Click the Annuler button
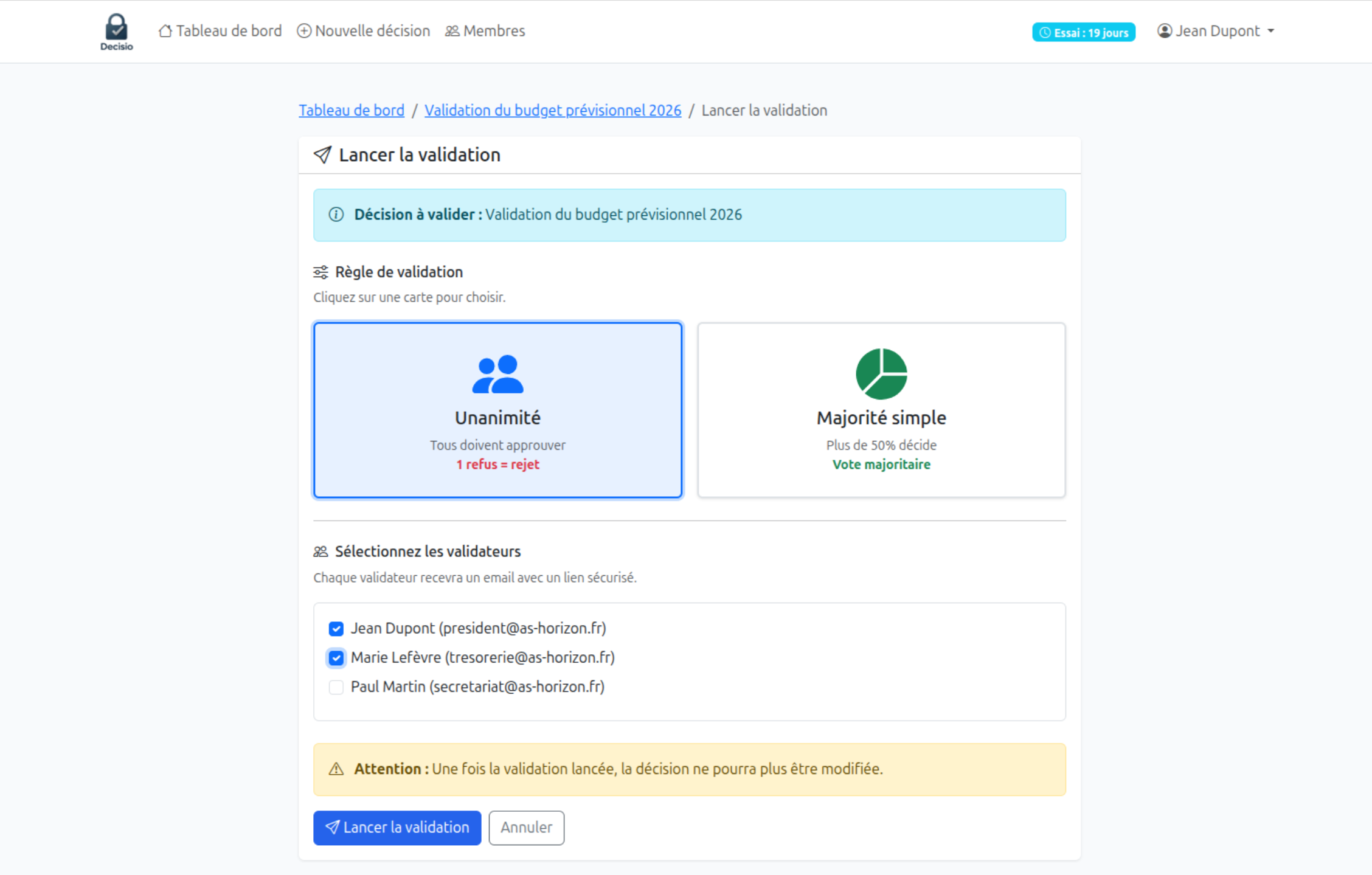This screenshot has height=875, width=1372. [526, 828]
